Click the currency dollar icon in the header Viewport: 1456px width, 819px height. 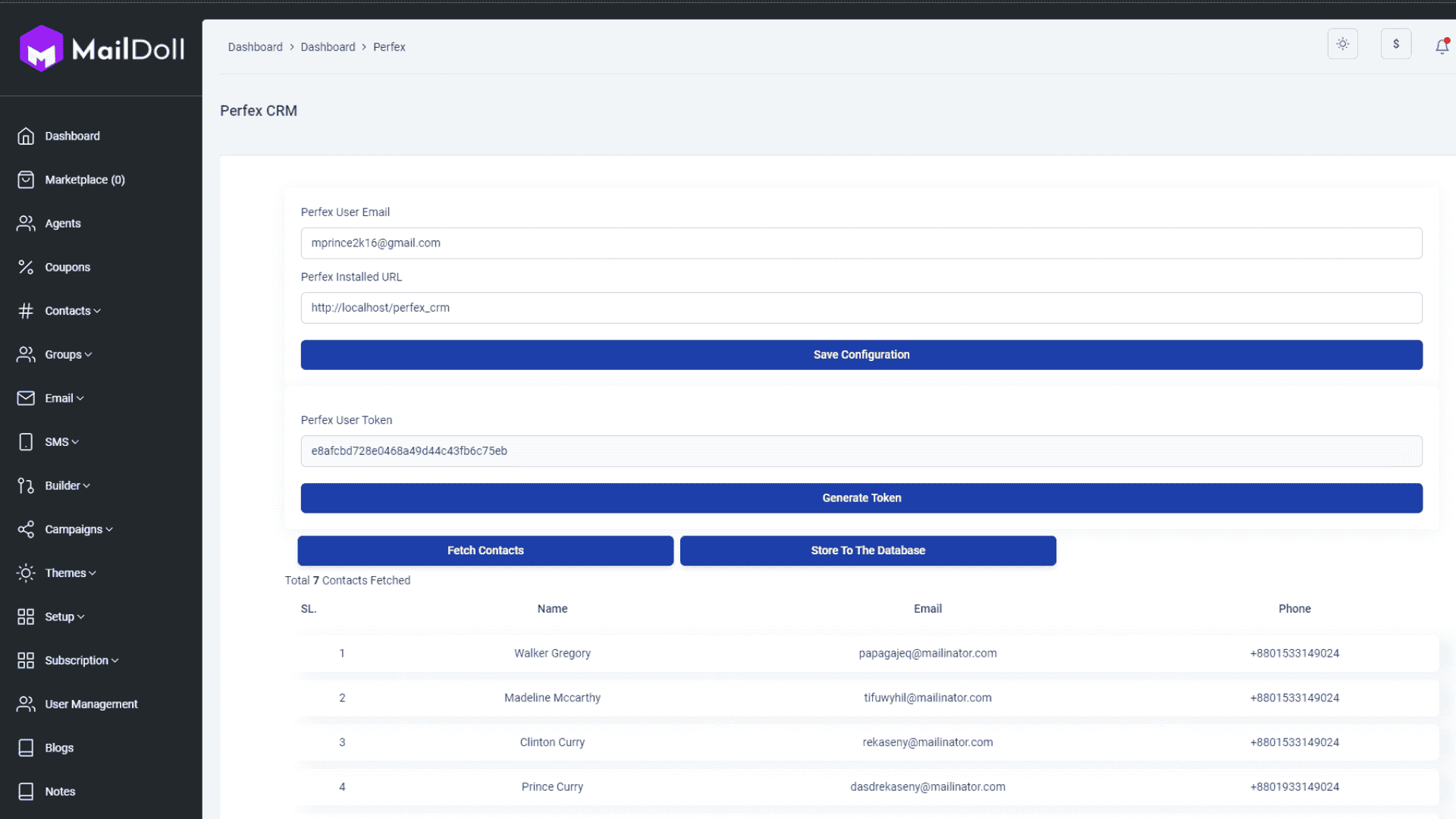coord(1396,44)
